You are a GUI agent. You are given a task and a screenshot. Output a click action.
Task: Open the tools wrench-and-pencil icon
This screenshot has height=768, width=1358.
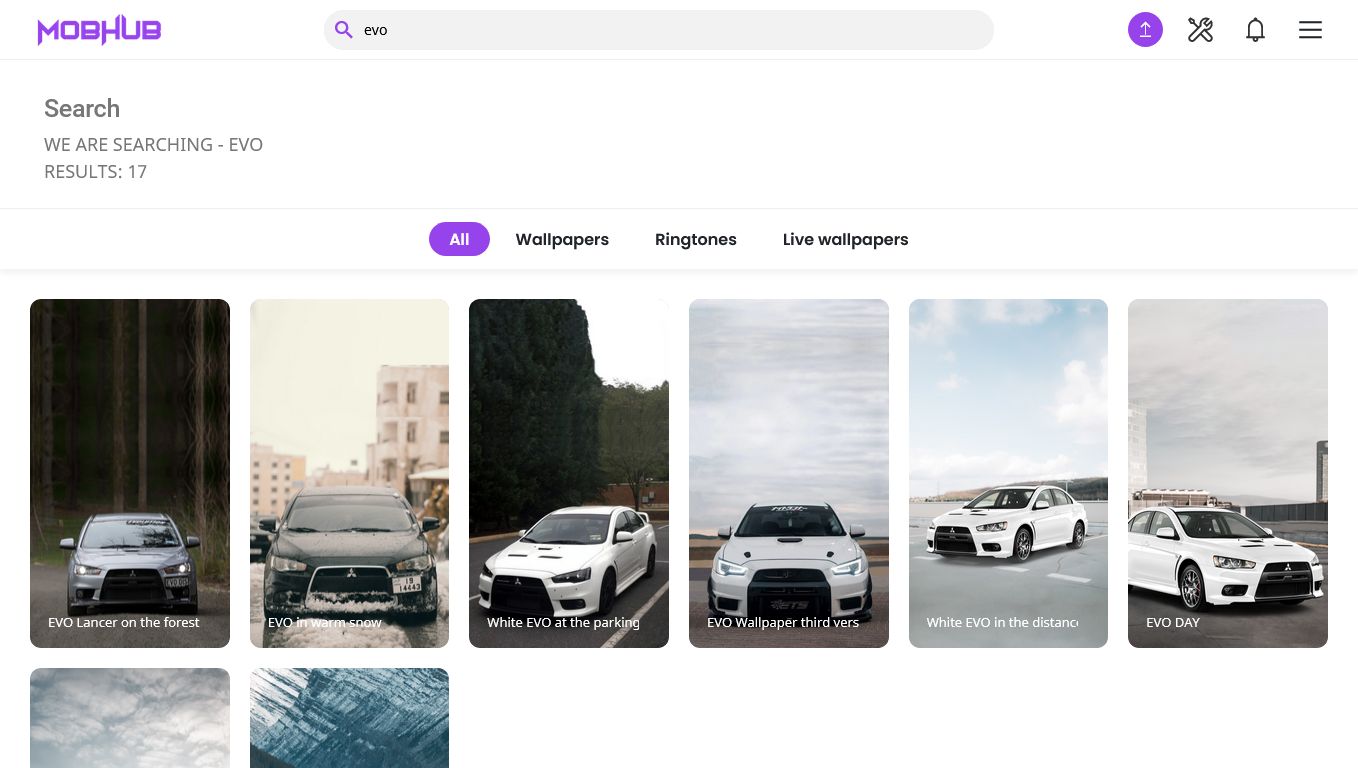point(1200,30)
